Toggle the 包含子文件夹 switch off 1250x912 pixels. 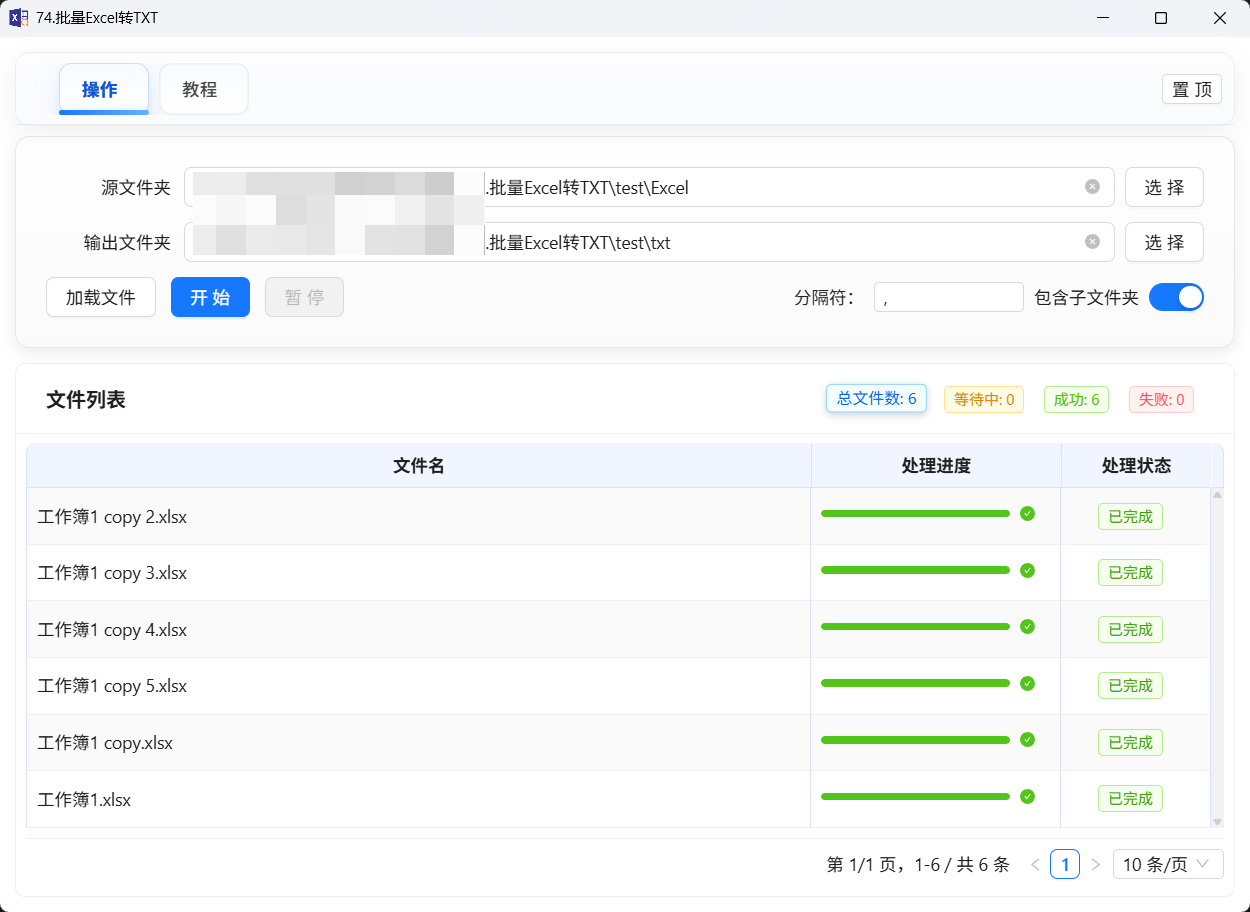tap(1176, 297)
